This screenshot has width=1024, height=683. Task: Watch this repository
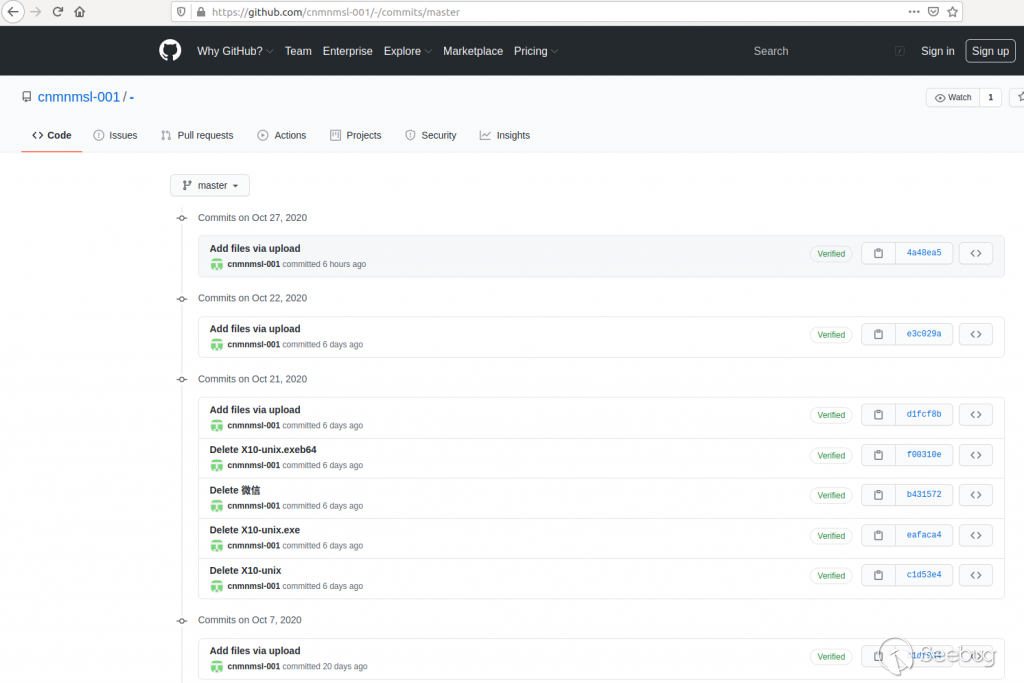click(953, 97)
